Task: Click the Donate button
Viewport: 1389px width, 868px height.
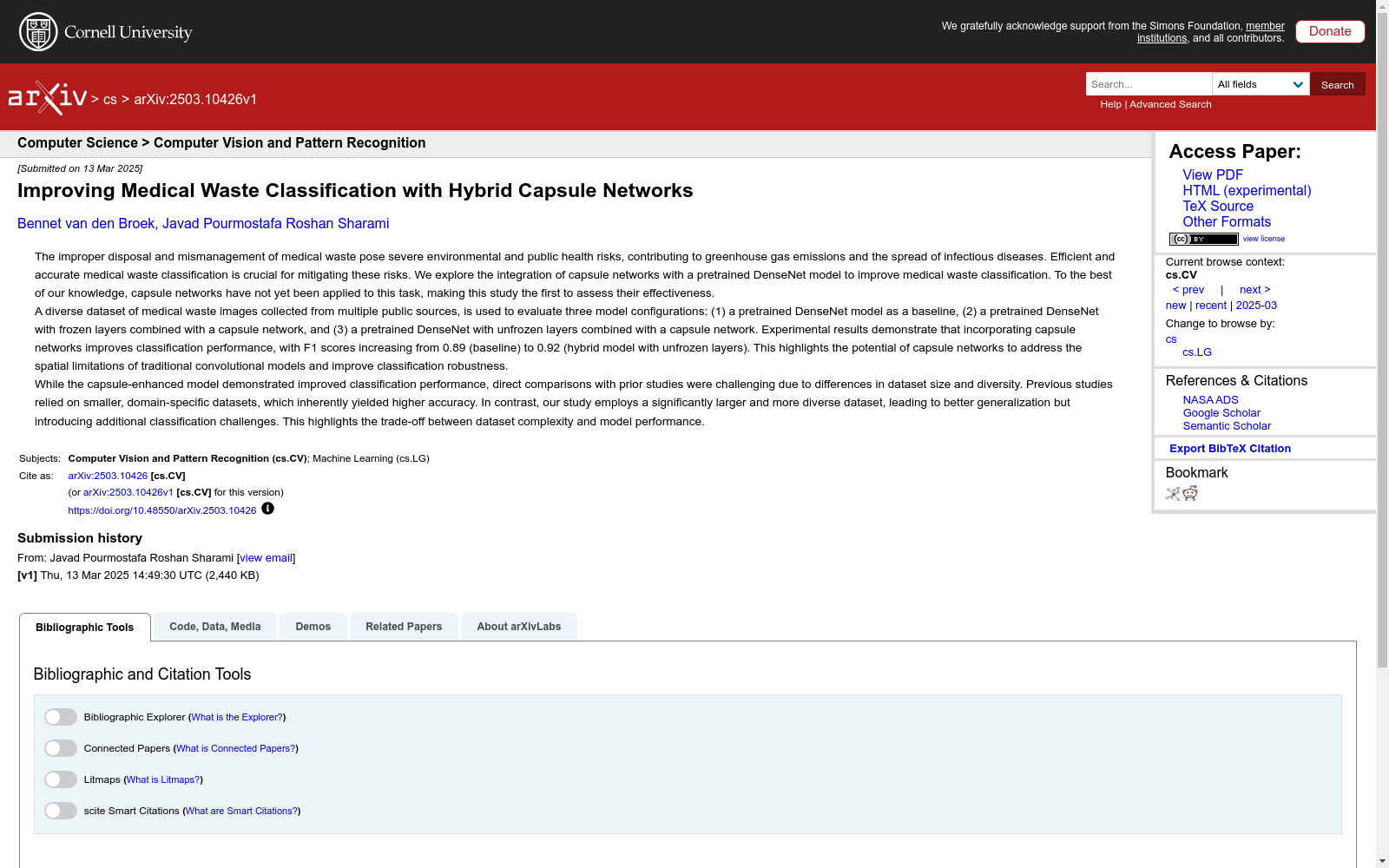Action: [x=1330, y=31]
